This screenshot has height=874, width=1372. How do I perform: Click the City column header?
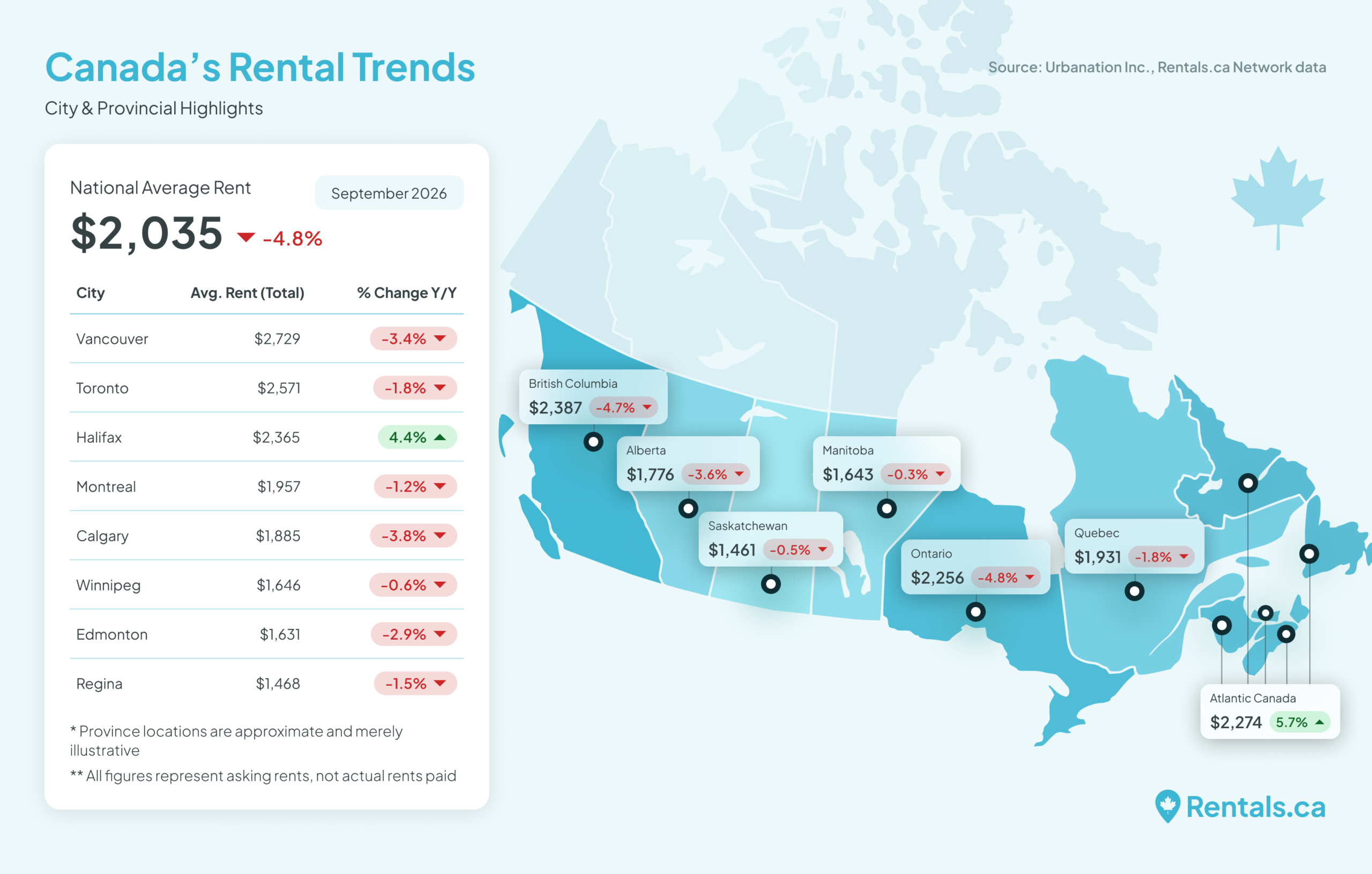point(91,292)
